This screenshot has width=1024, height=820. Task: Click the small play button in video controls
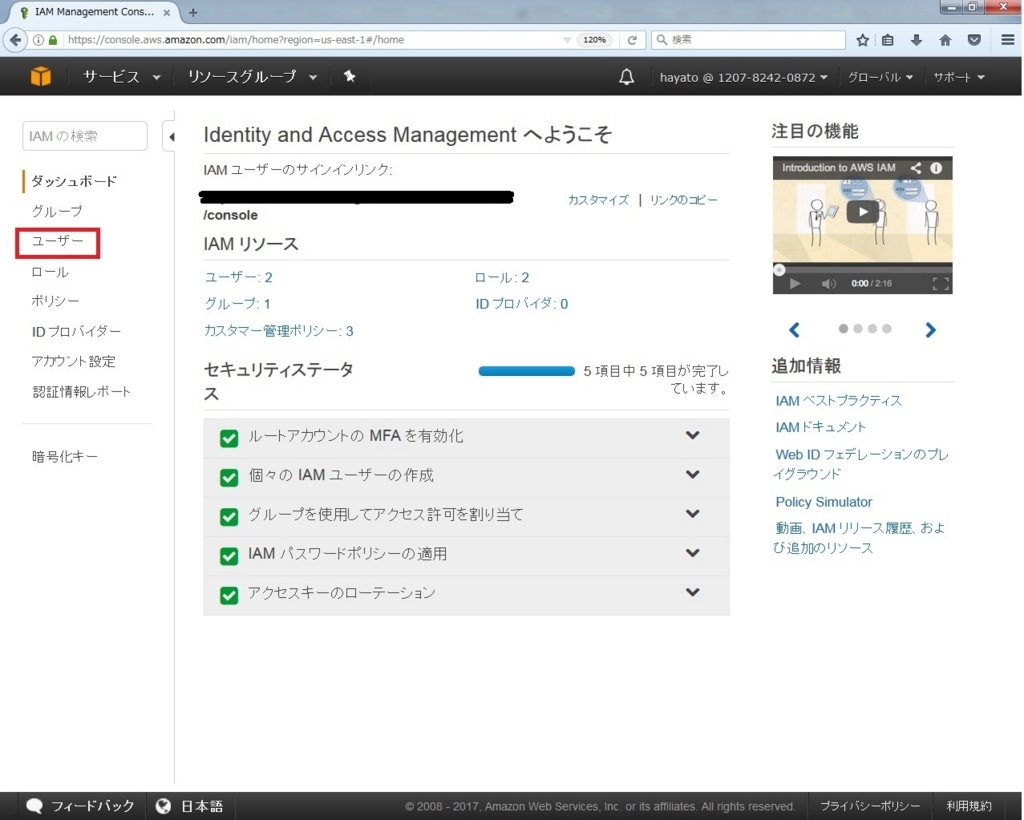795,283
